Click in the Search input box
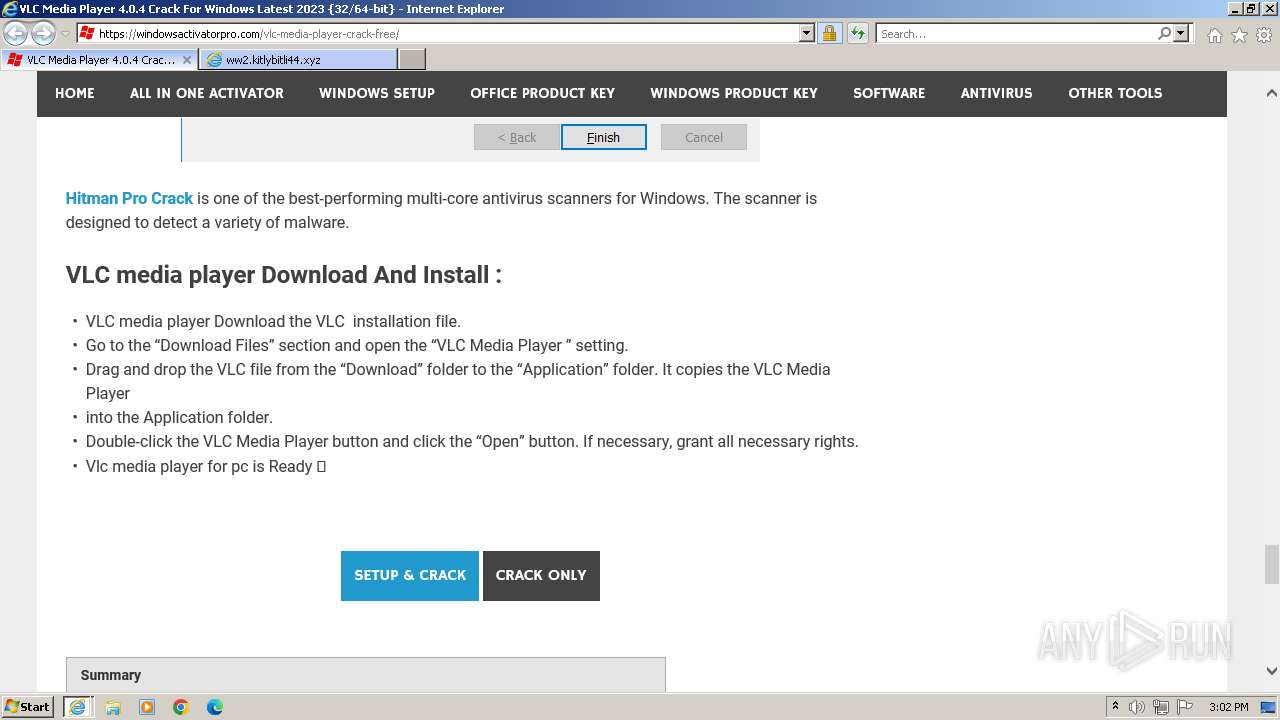This screenshot has width=1280, height=720. tap(1015, 33)
